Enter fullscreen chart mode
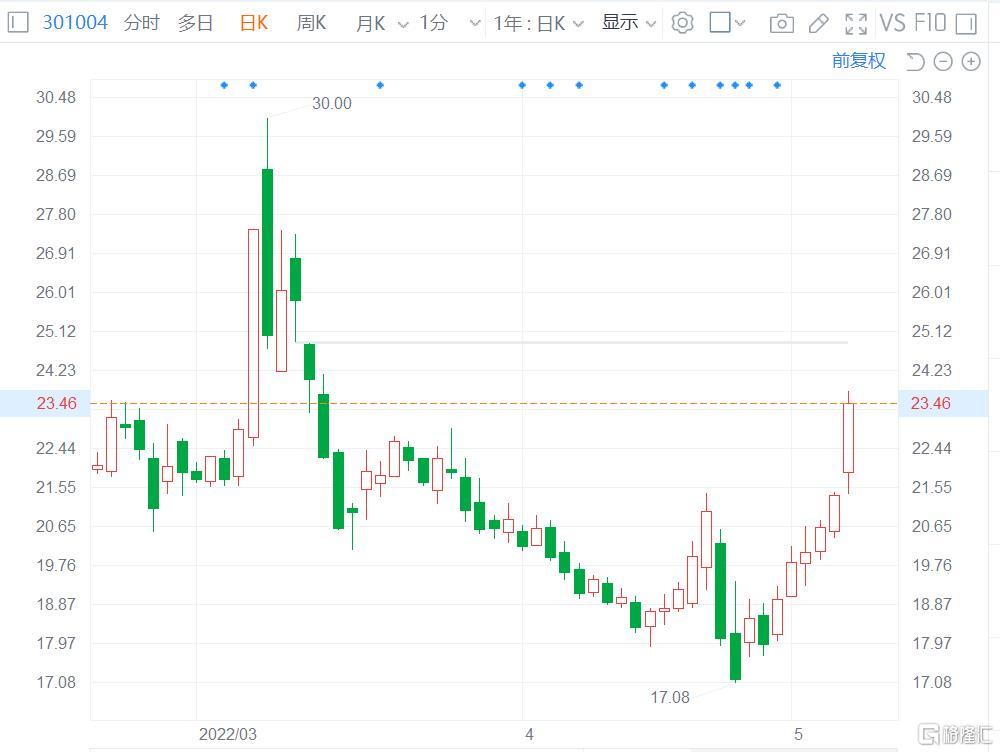The image size is (1000, 752). click(x=856, y=23)
